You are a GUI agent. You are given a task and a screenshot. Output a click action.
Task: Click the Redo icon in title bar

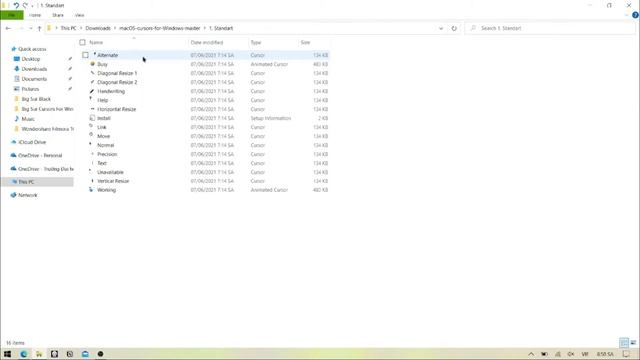(x=25, y=5)
